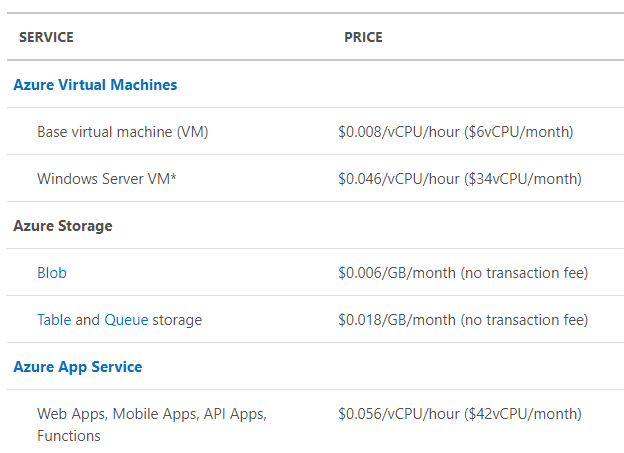Select the 'Azure Storage' section heading
Image resolution: width=624 pixels, height=453 pixels.
click(63, 226)
